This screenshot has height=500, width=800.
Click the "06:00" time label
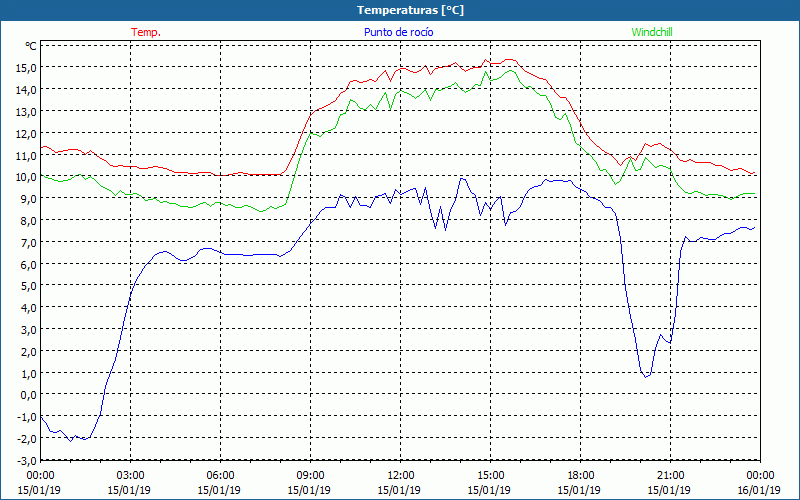point(219,476)
